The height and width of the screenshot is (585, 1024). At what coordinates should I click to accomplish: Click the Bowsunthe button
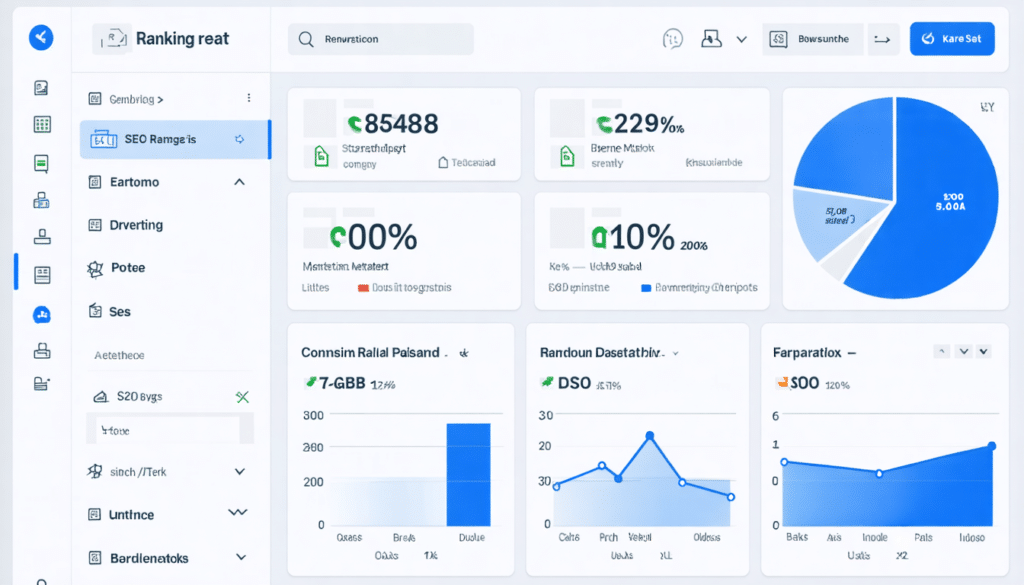coord(812,39)
